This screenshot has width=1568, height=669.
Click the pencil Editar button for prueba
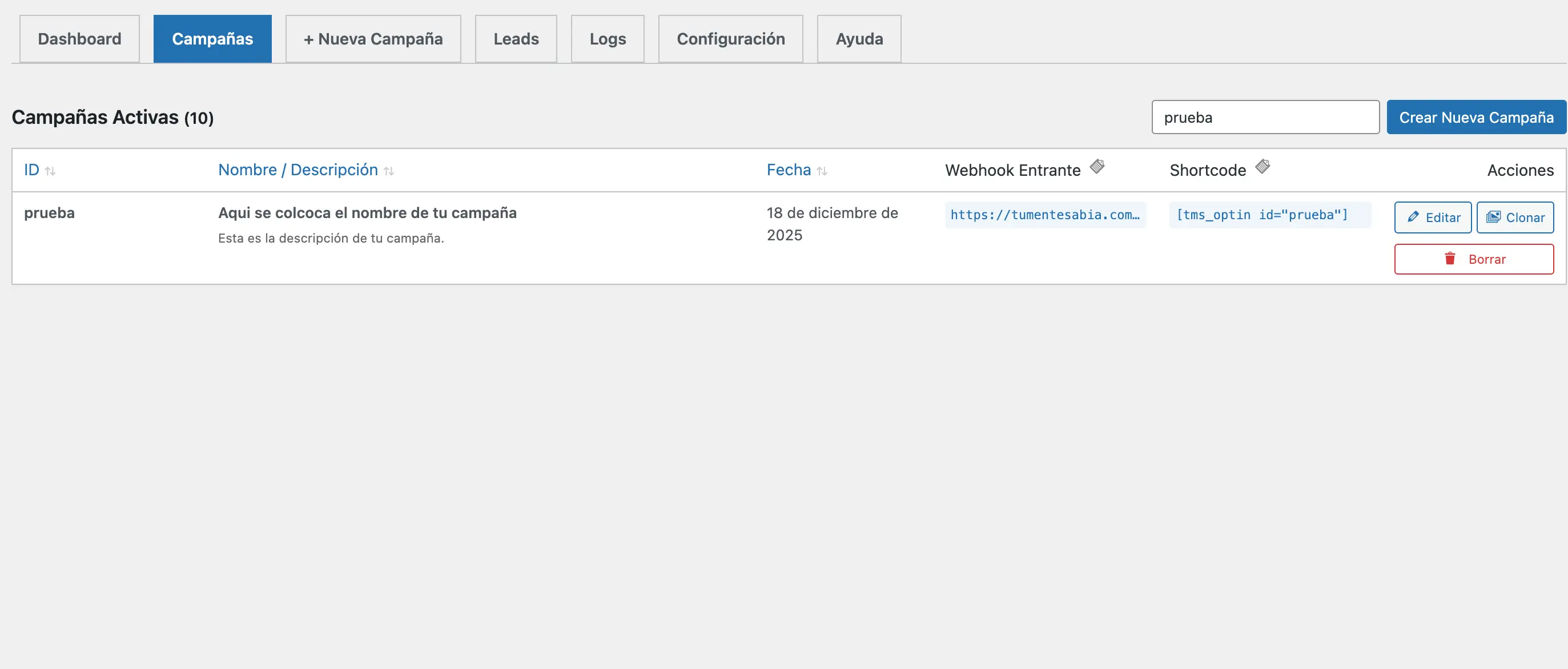click(x=1432, y=217)
